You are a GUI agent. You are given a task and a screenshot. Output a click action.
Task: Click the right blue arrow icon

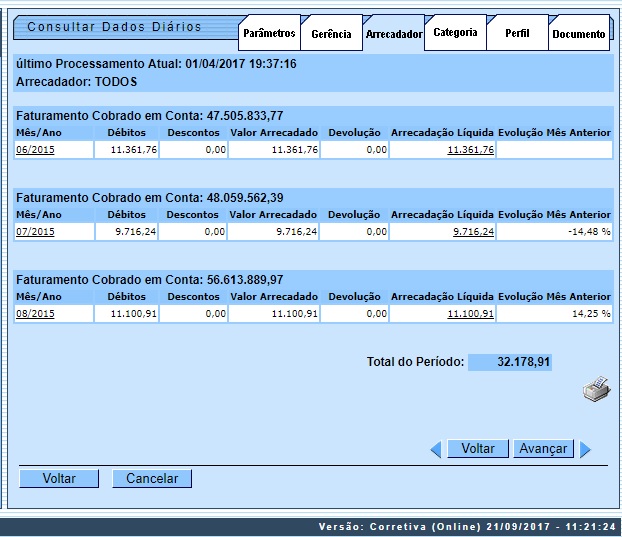pyautogui.click(x=586, y=450)
